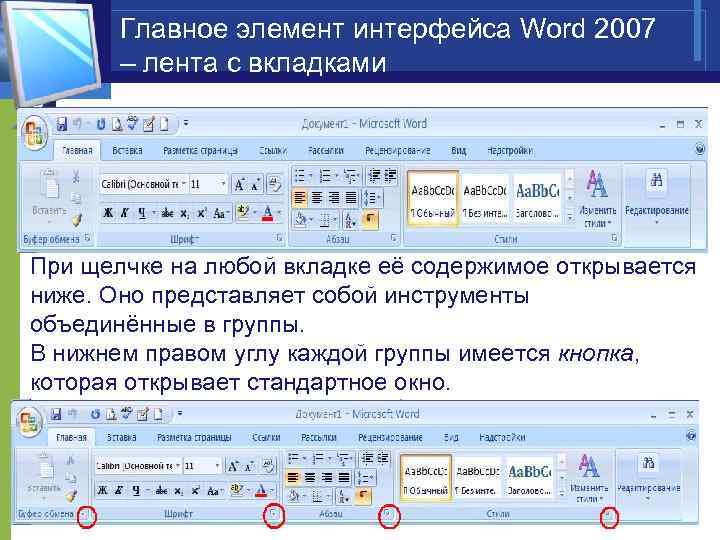Viewport: 720px width, 540px height.
Task: Open Редактирование dropdown in the upper ribbon
Action: tap(657, 198)
